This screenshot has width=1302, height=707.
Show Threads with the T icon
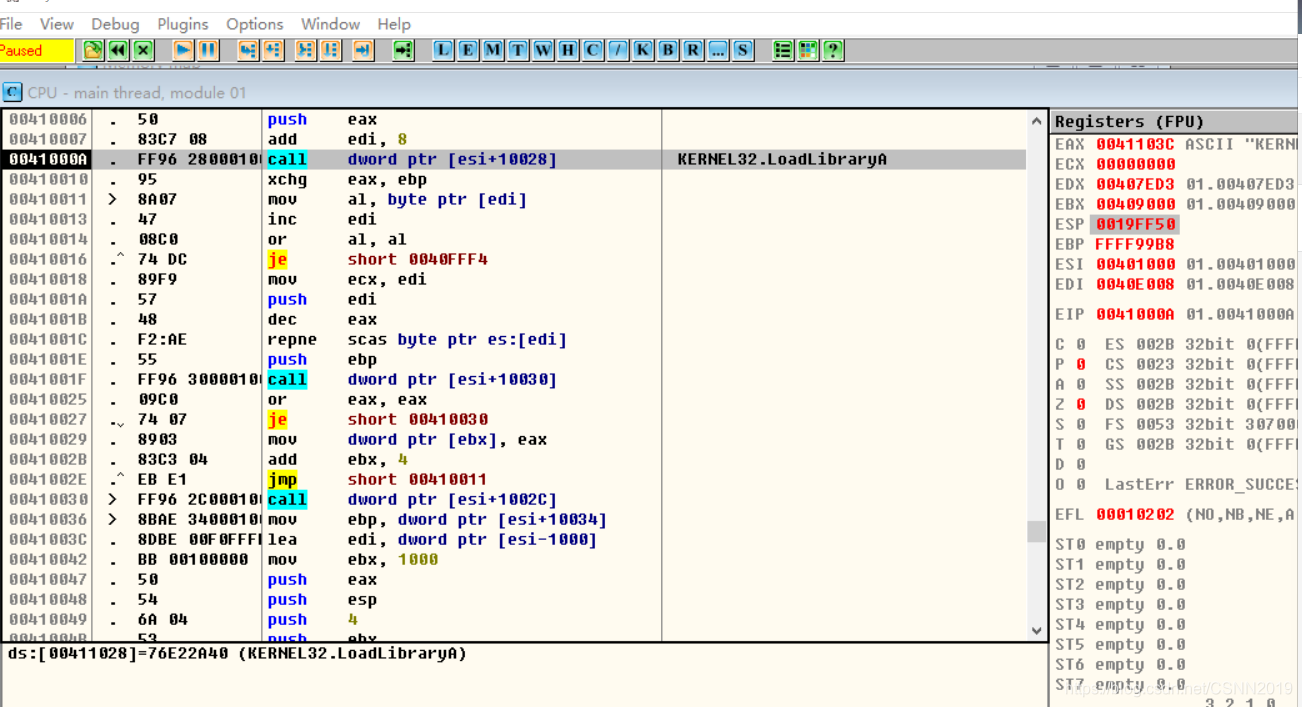pyautogui.click(x=518, y=50)
